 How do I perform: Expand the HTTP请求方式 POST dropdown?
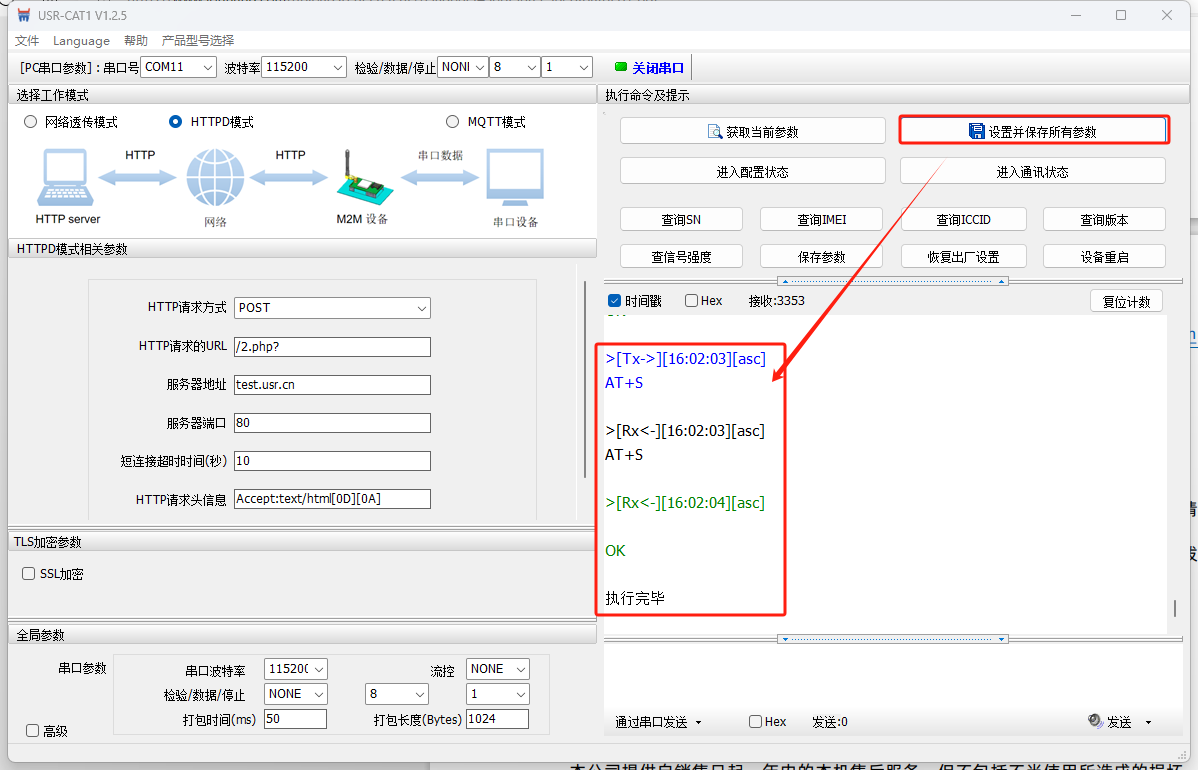coord(332,308)
